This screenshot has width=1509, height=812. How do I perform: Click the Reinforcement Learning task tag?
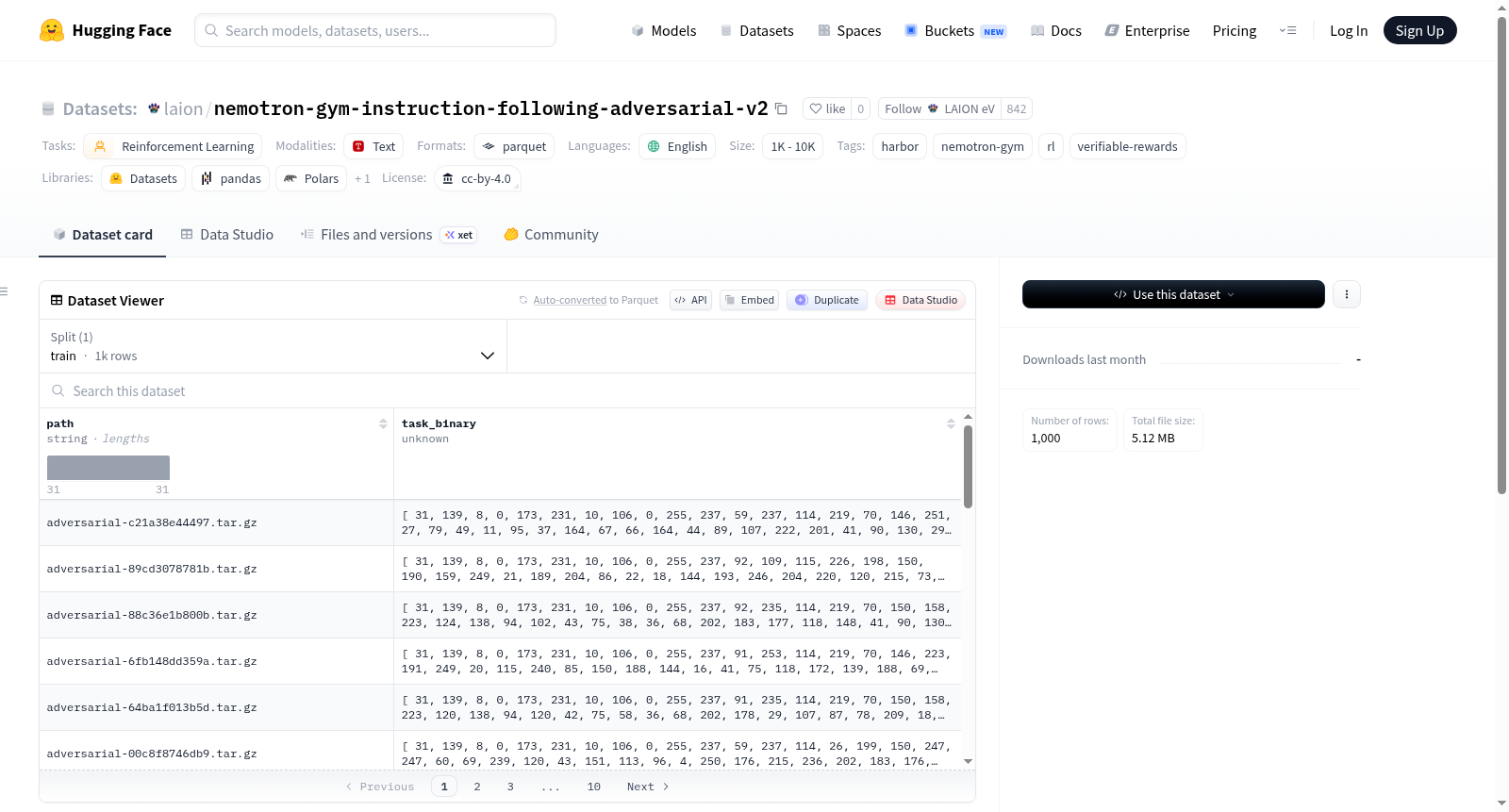tap(174, 146)
